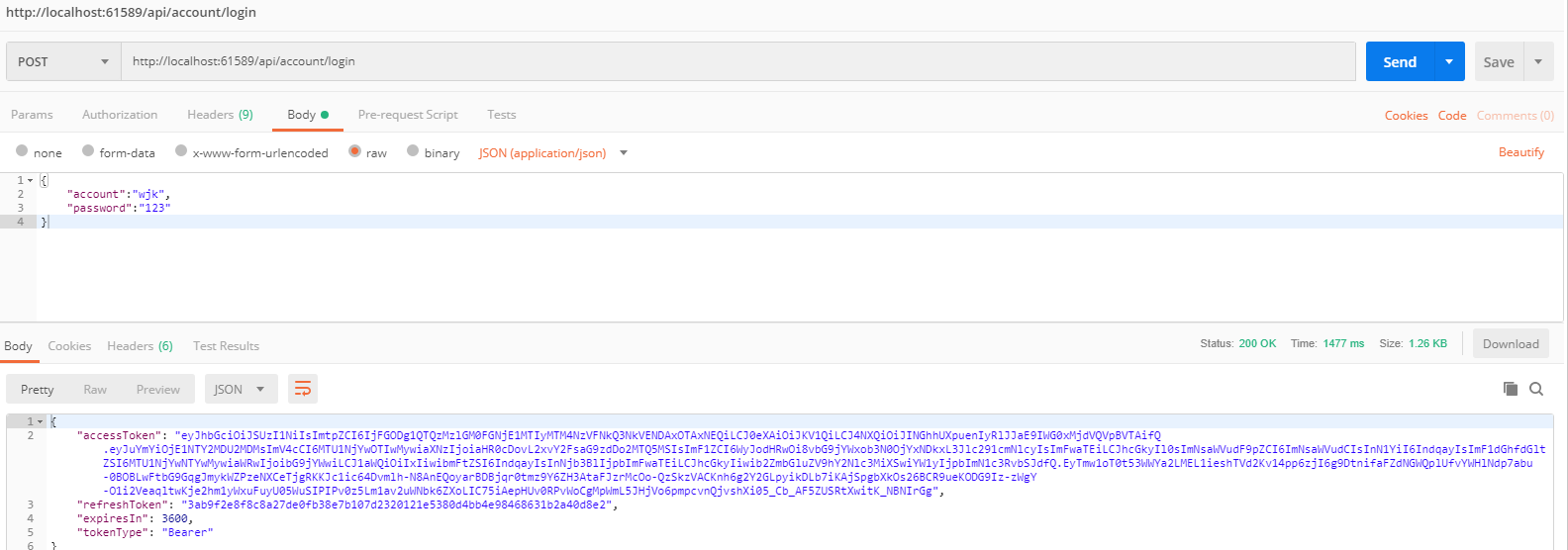Click the Download response button
The height and width of the screenshot is (550, 1568).
1511,344
